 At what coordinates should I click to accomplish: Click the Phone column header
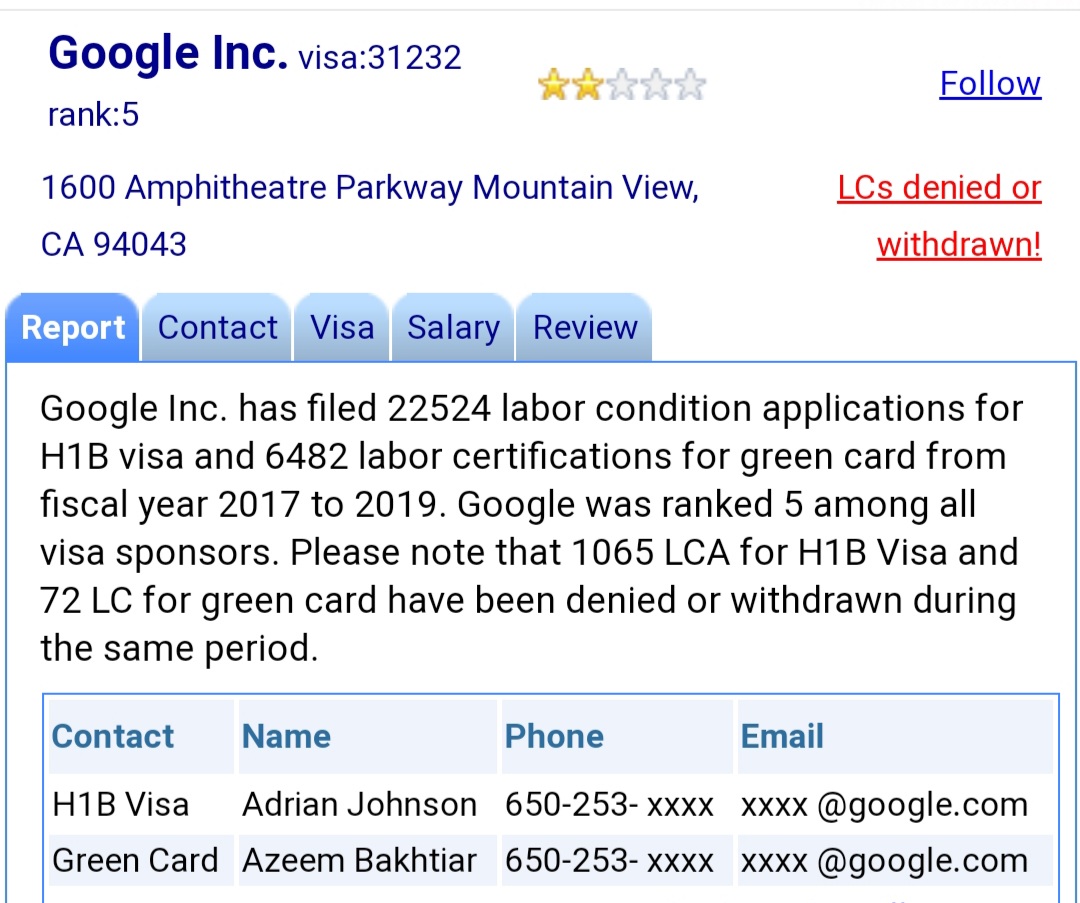[x=554, y=736]
